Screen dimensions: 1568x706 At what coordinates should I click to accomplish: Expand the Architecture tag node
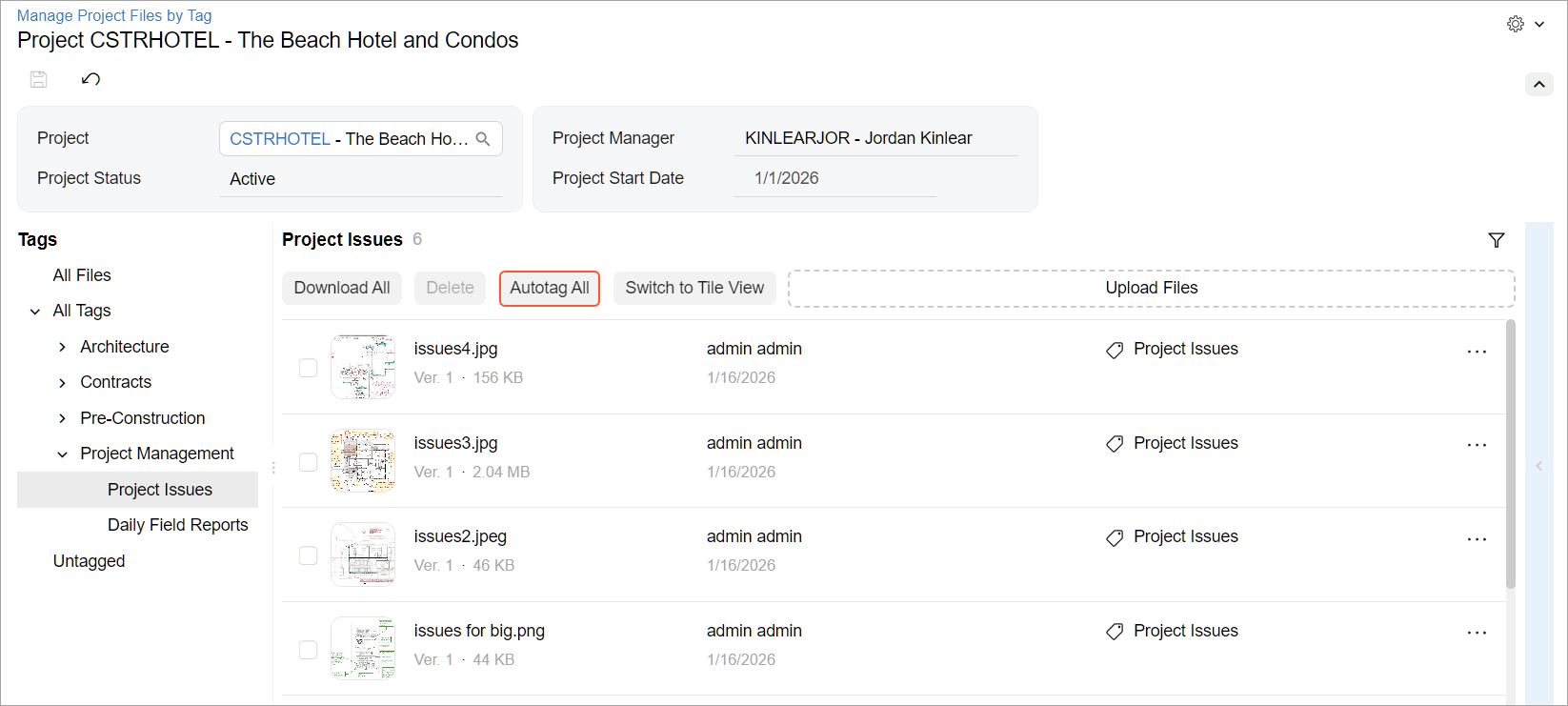pyautogui.click(x=63, y=347)
